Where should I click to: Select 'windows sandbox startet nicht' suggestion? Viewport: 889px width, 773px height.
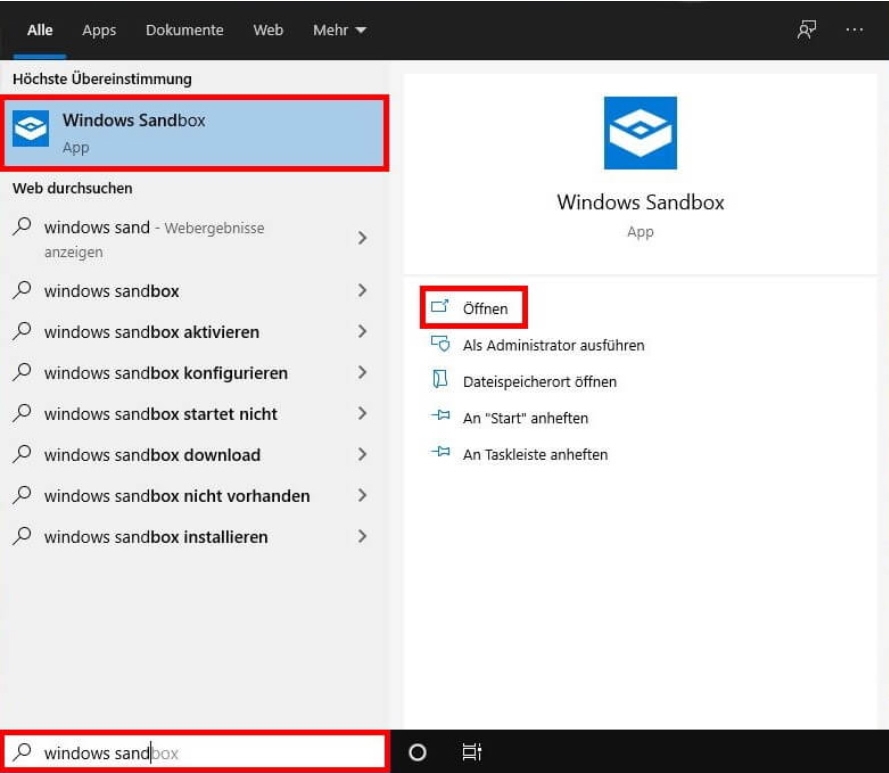pyautogui.click(x=193, y=414)
